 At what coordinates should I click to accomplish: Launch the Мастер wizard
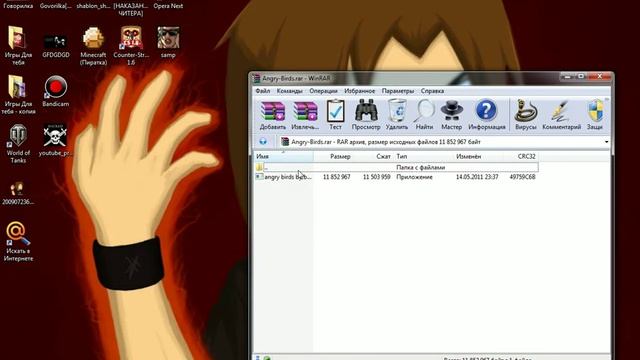coord(451,115)
